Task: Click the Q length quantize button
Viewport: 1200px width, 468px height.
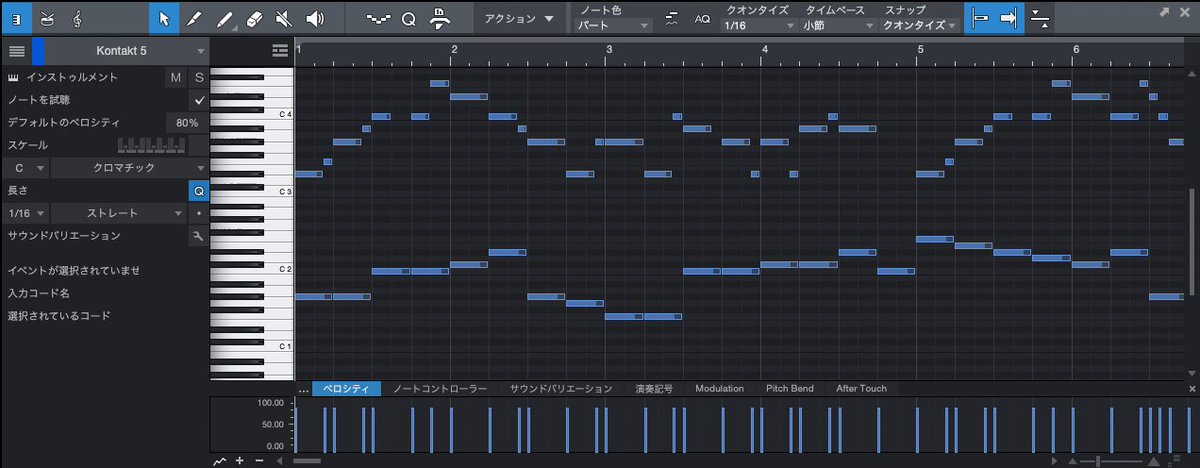Action: click(198, 190)
